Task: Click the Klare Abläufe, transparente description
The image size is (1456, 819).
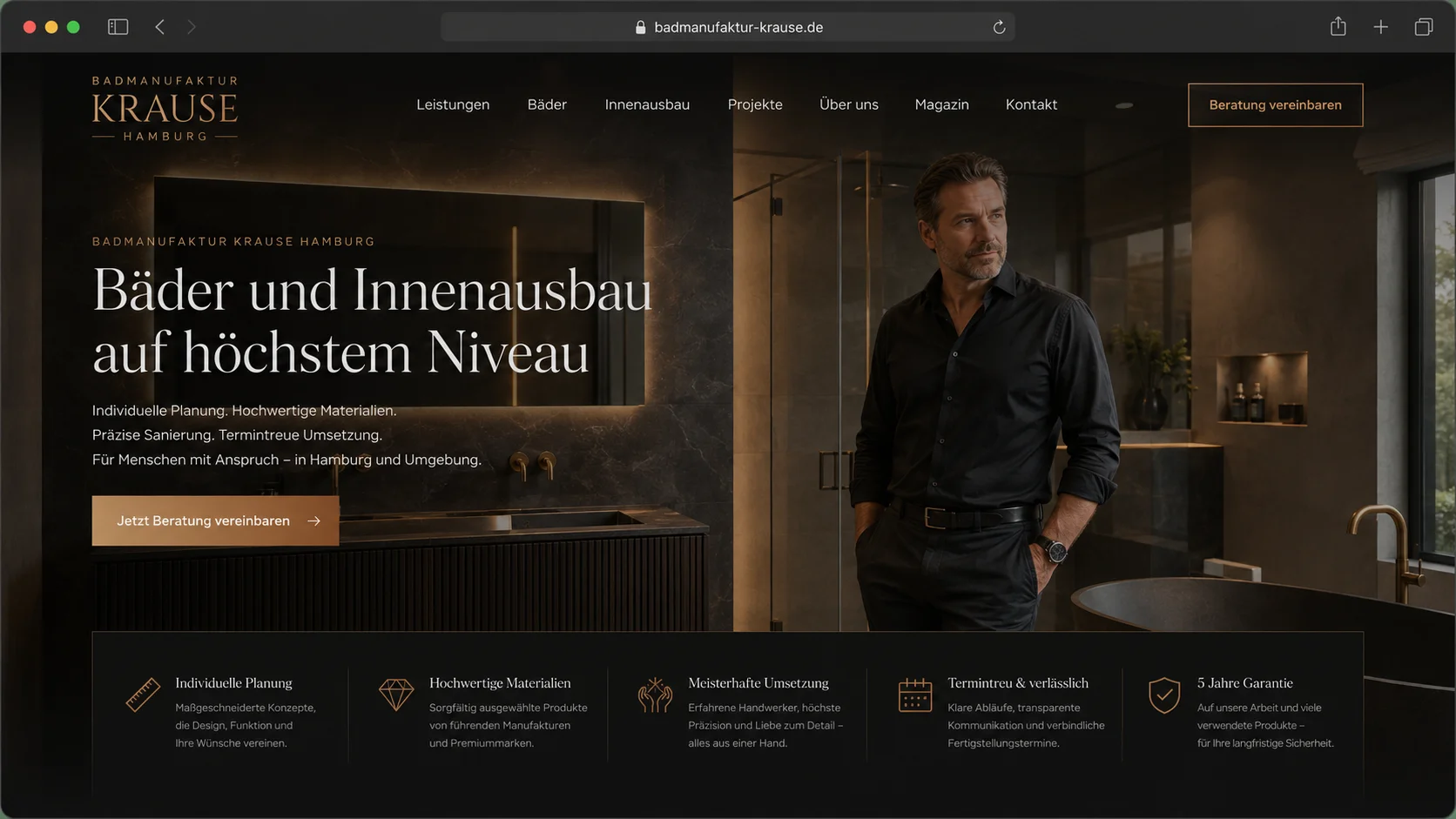Action: [1026, 725]
